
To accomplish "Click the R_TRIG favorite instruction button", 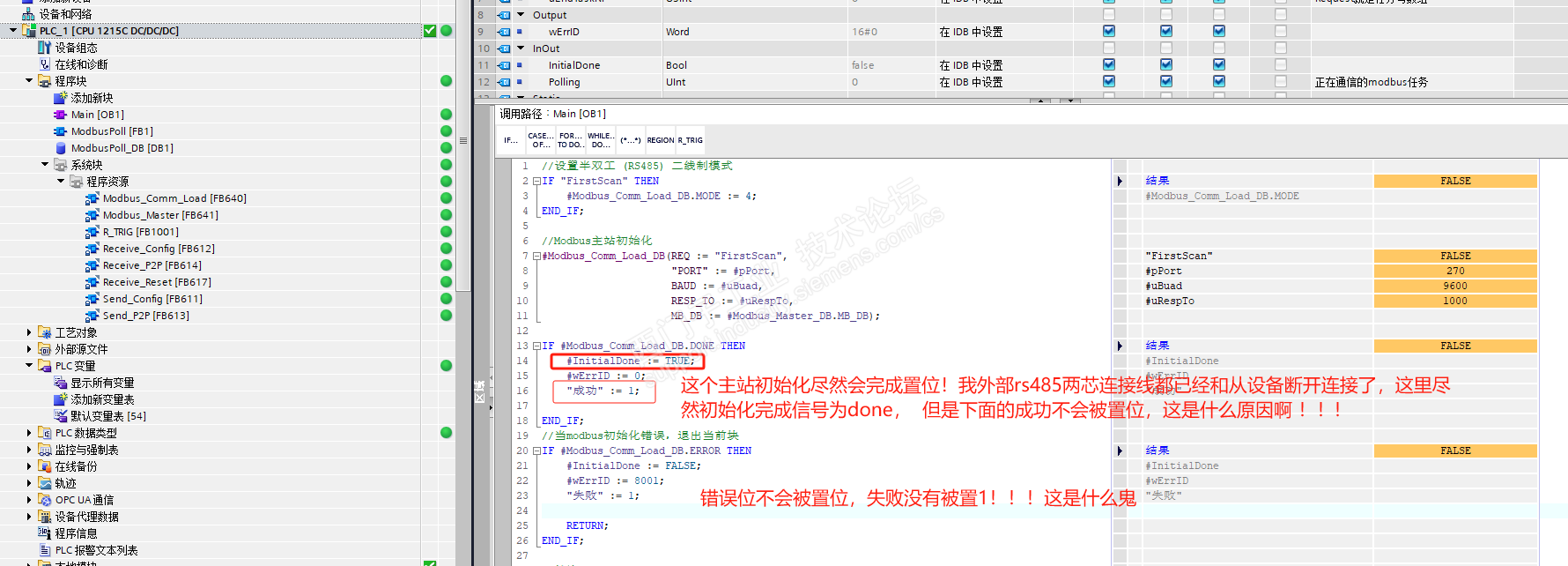I will (690, 140).
